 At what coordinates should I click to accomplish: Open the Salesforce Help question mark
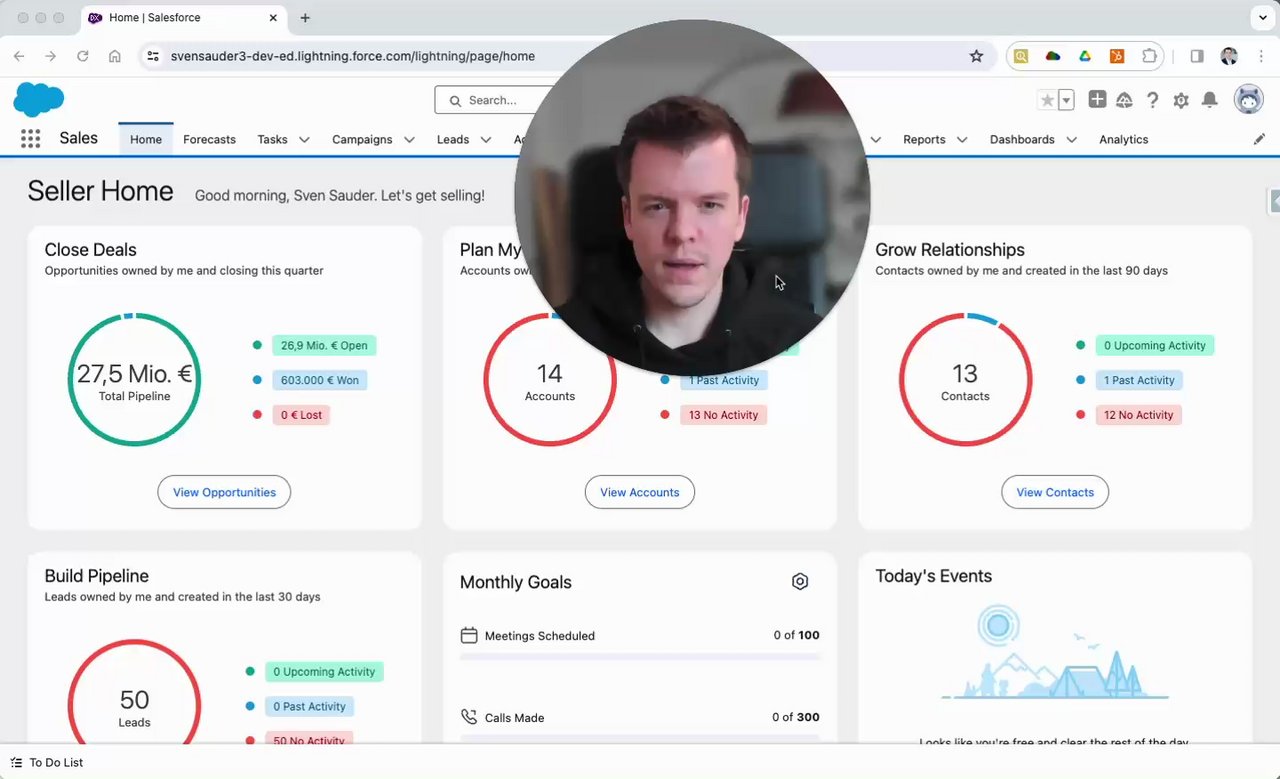pos(1152,100)
